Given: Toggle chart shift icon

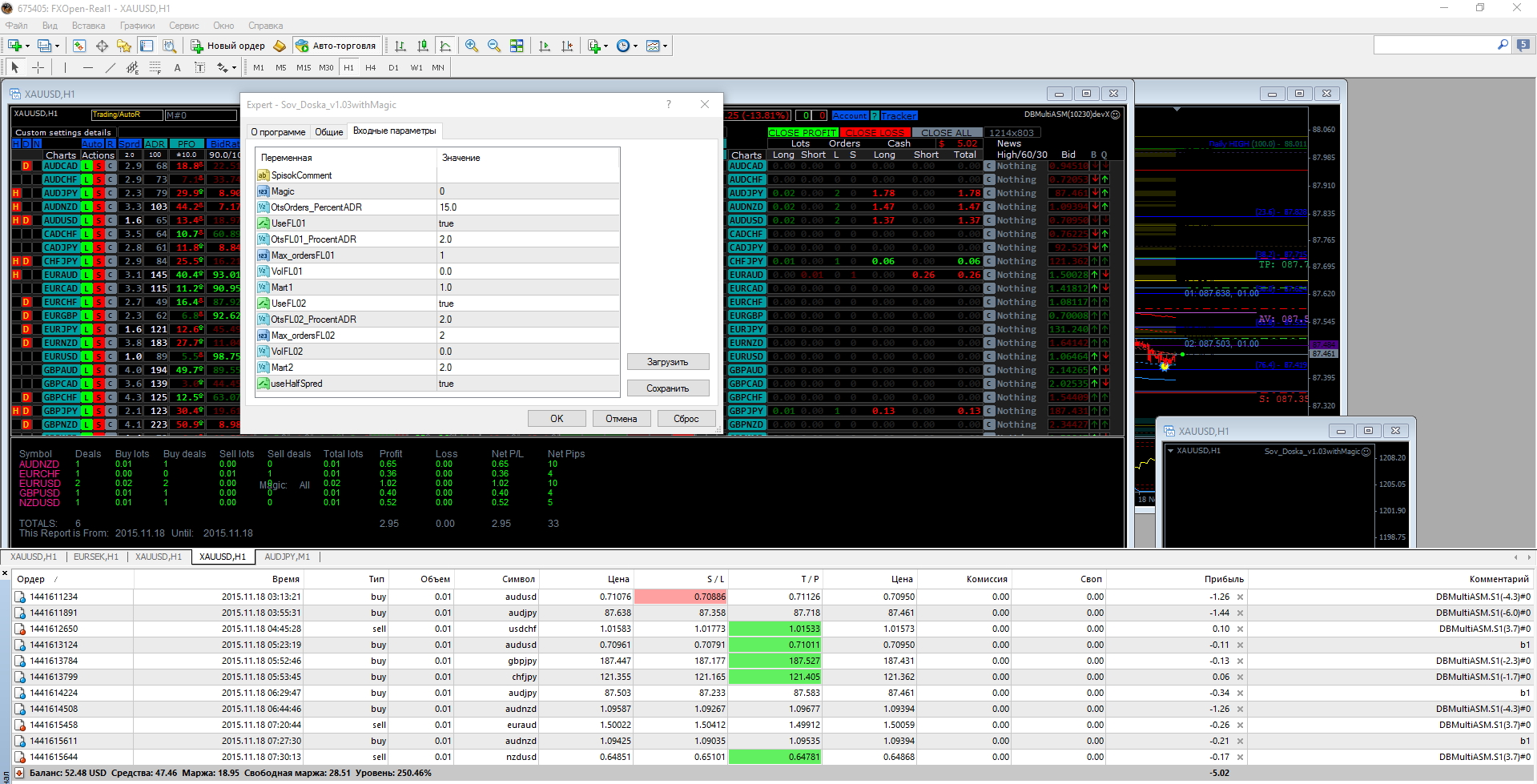Looking at the screenshot, I should pyautogui.click(x=567, y=46).
